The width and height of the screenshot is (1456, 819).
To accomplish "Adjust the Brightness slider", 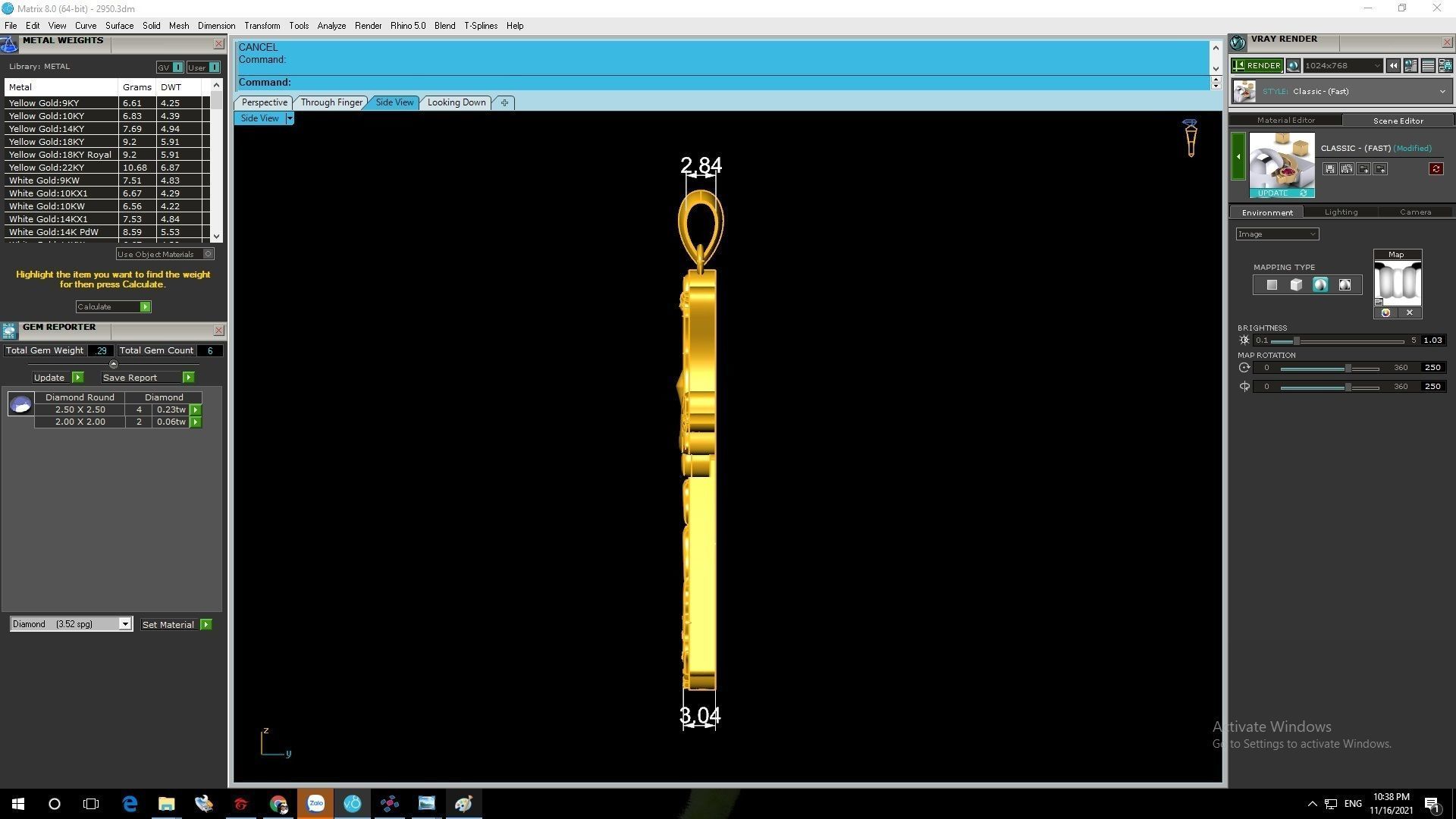I will (x=1297, y=341).
